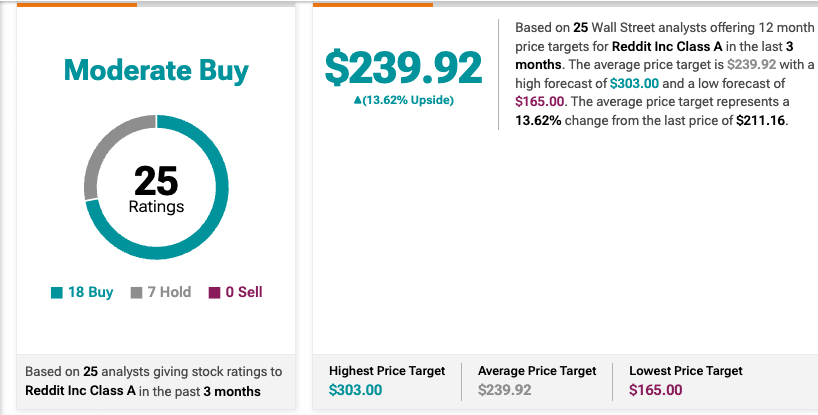The image size is (818, 415).
Task: Click high forecast $303.00 in description paragraph
Action: (636, 83)
